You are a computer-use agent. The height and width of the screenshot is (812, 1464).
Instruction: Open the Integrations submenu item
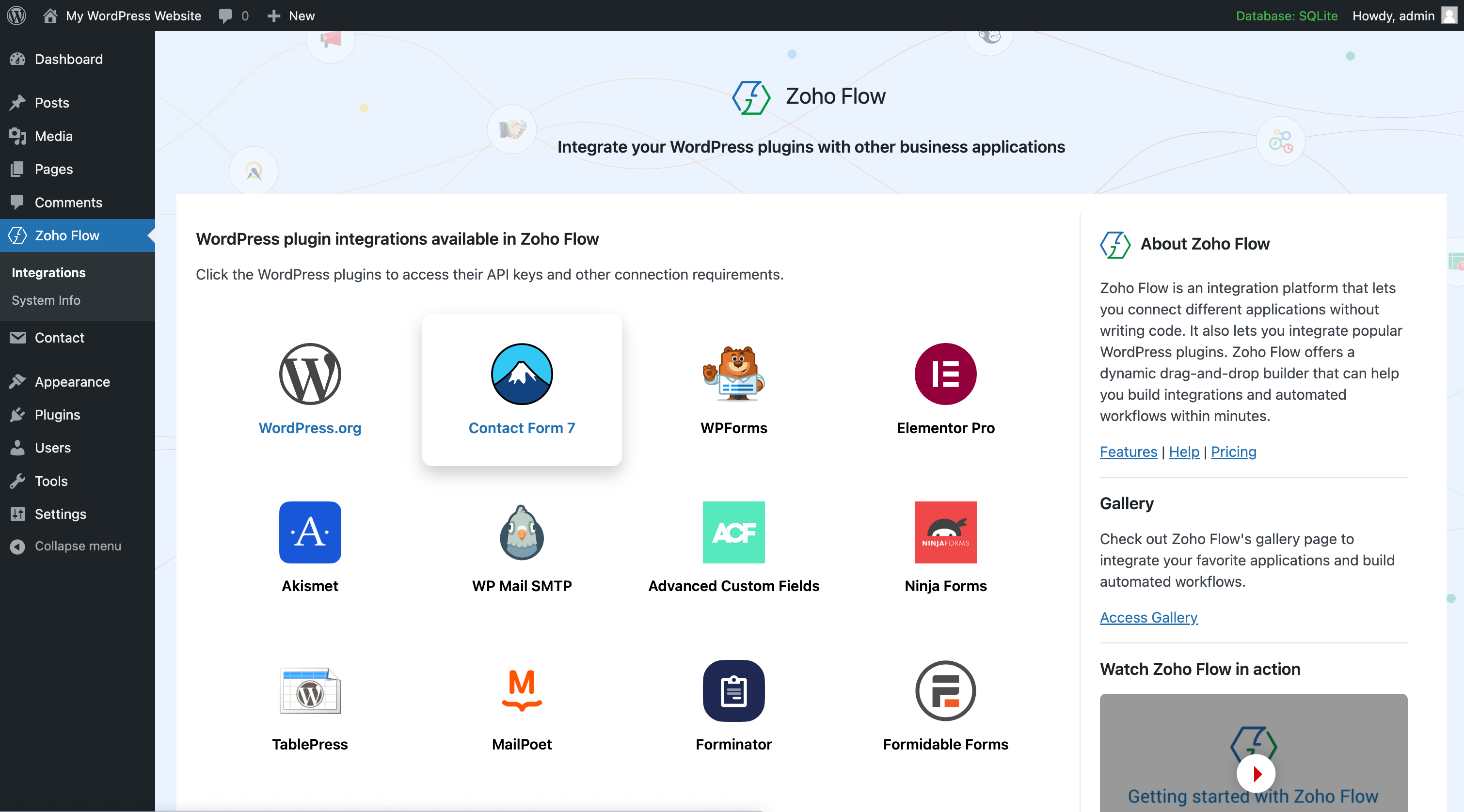(48, 273)
